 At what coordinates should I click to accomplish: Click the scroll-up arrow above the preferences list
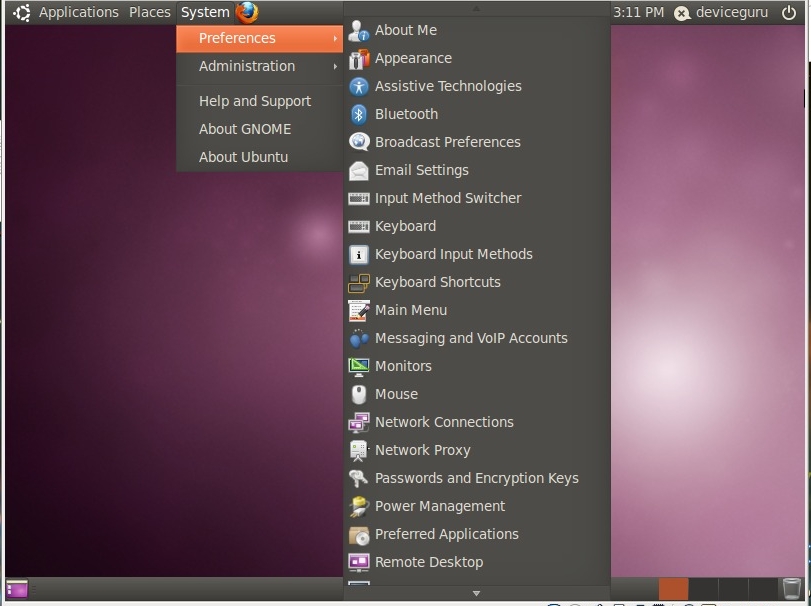point(476,8)
